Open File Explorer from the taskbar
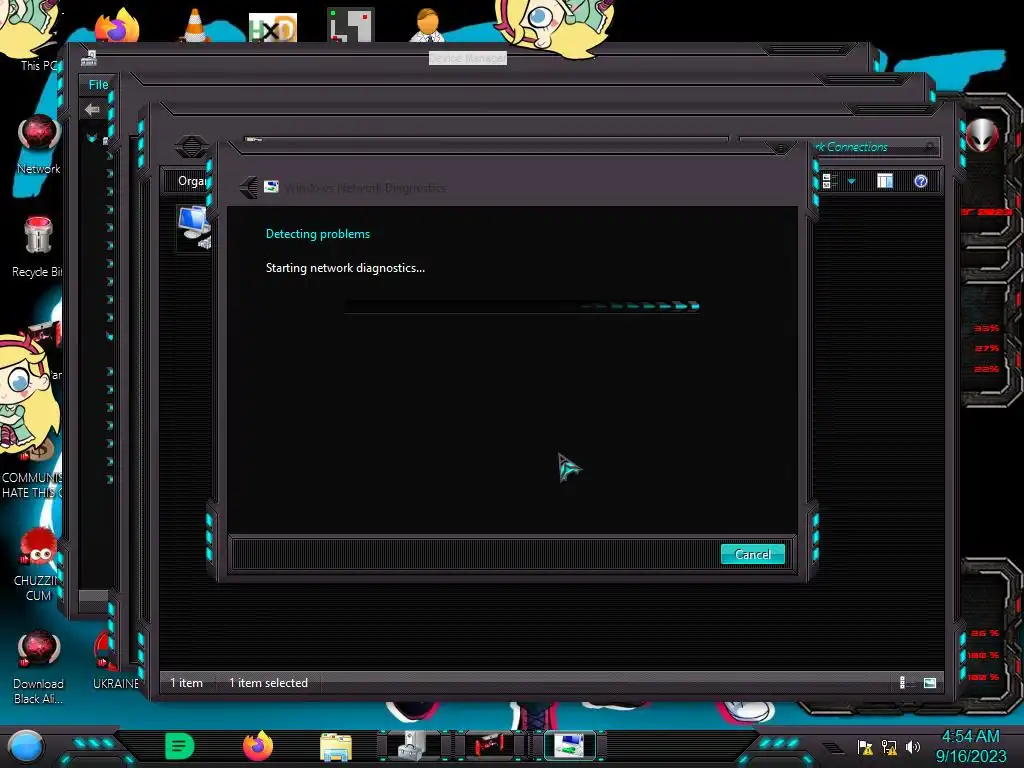This screenshot has height=768, width=1024. click(x=336, y=746)
